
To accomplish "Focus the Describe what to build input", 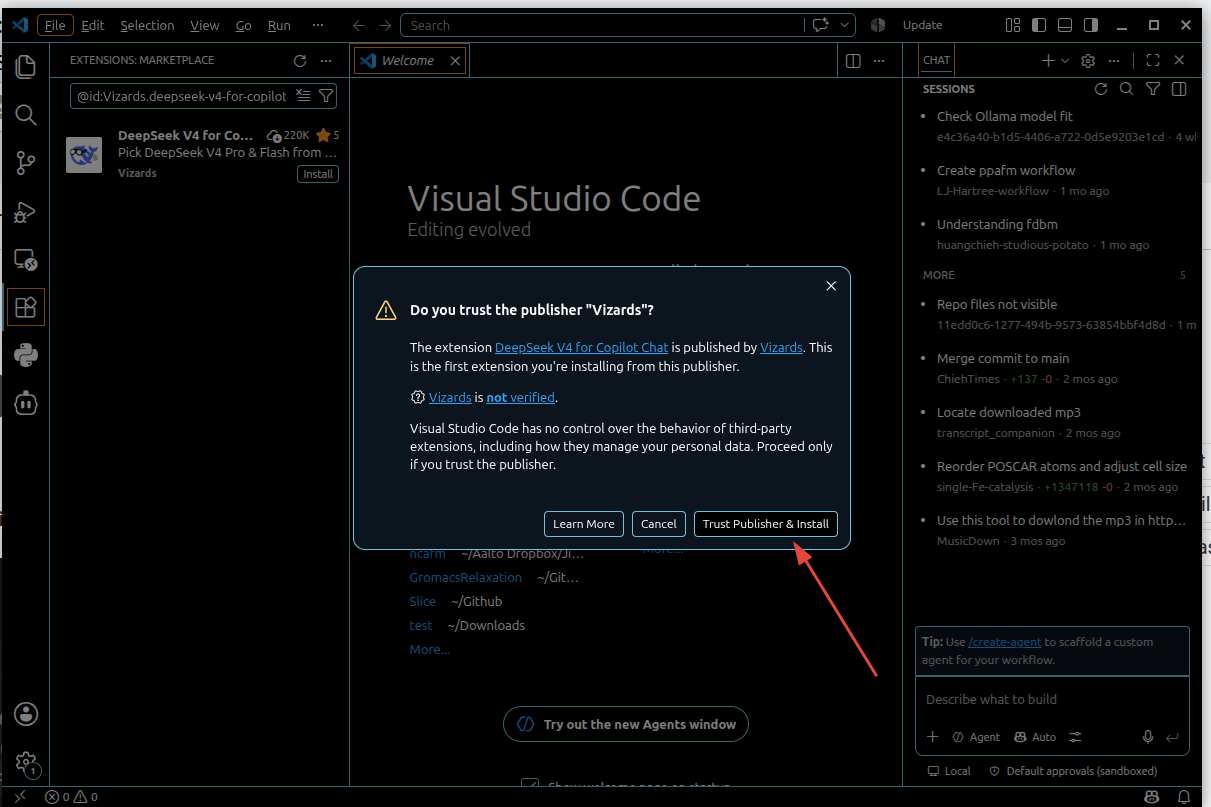I will click(x=1052, y=700).
